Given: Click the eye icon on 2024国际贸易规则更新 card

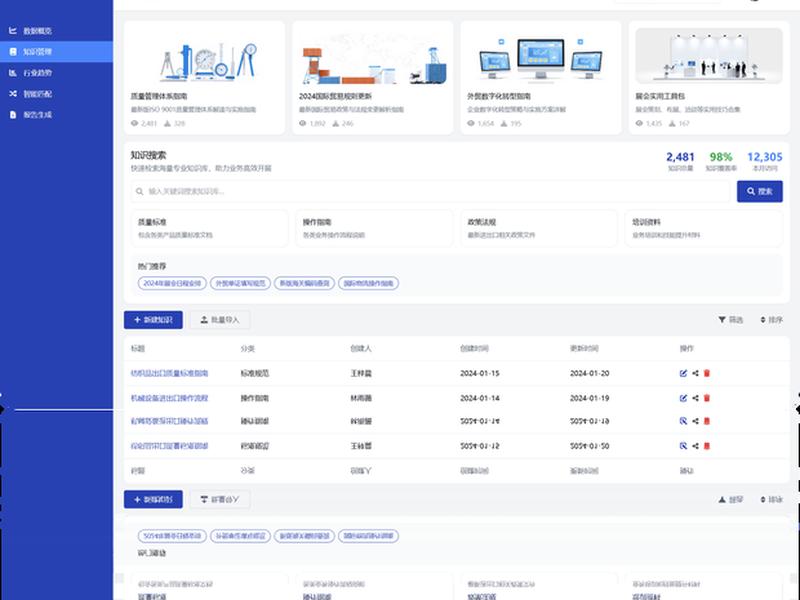Looking at the screenshot, I should pos(303,123).
